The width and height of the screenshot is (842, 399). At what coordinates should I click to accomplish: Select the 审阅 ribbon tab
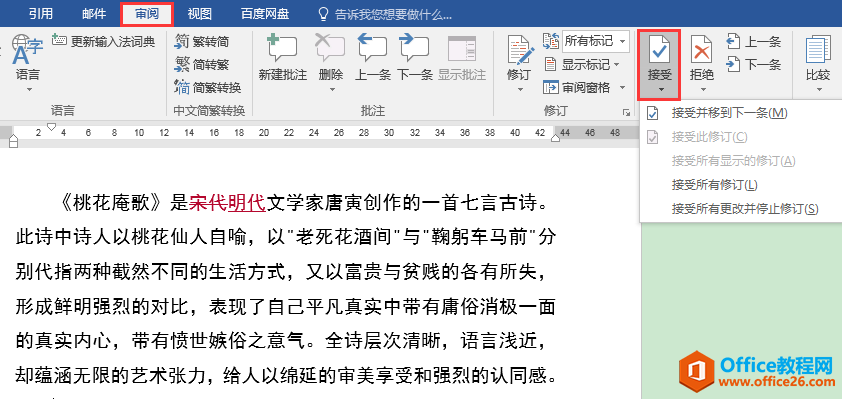pyautogui.click(x=147, y=14)
